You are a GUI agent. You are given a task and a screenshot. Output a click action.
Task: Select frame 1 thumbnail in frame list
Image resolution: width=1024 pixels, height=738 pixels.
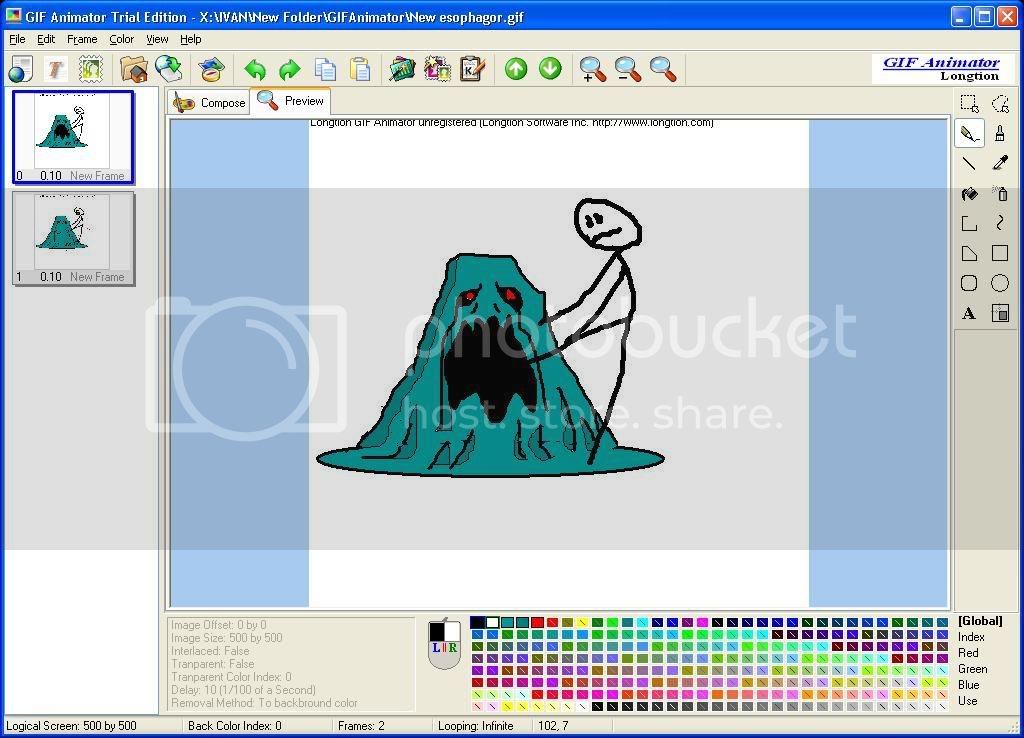(x=73, y=238)
